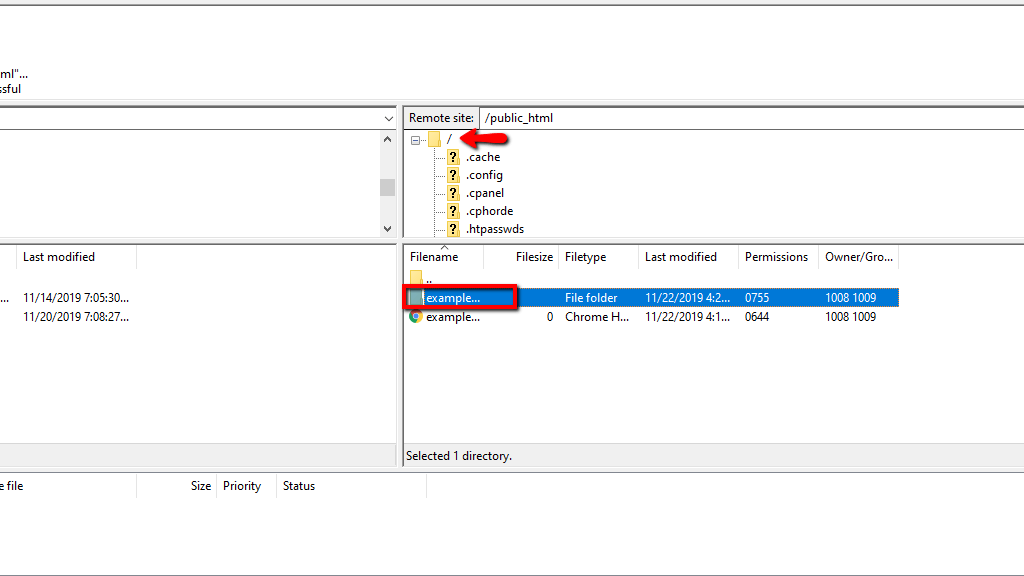
Task: Click the Chrome icon of the example HTML file
Action: click(x=415, y=317)
